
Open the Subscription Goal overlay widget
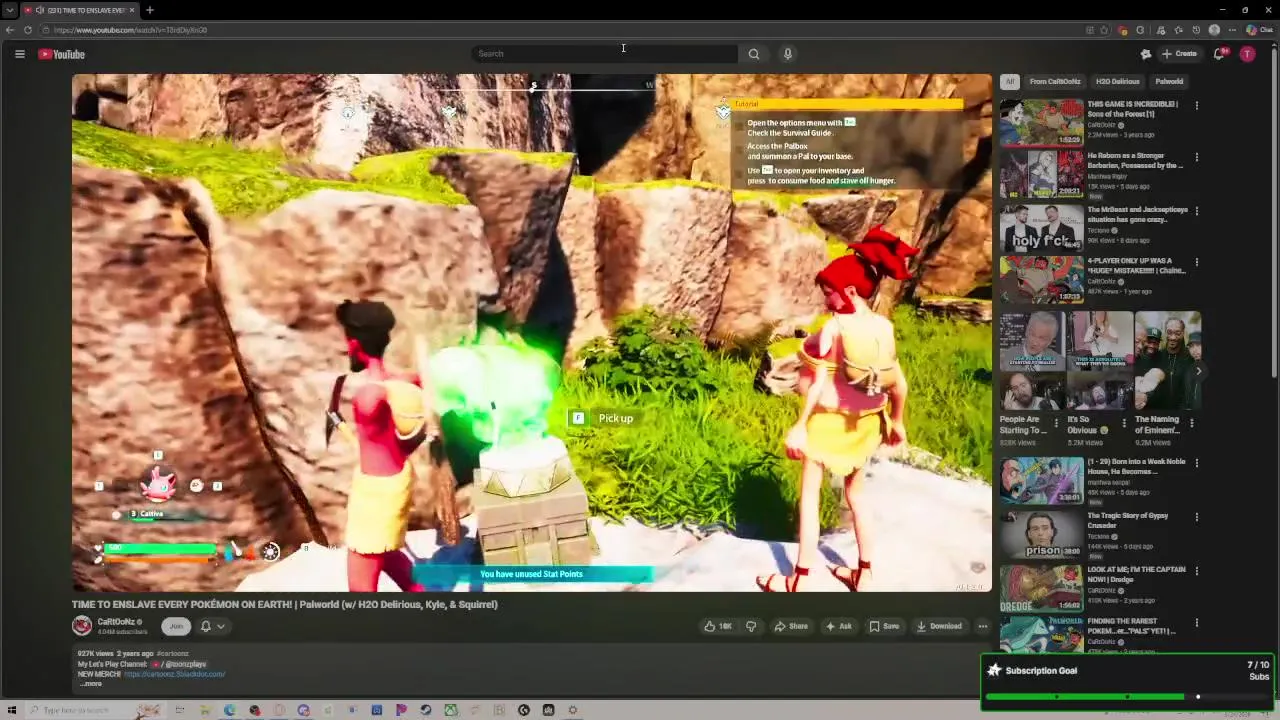coord(1127,682)
